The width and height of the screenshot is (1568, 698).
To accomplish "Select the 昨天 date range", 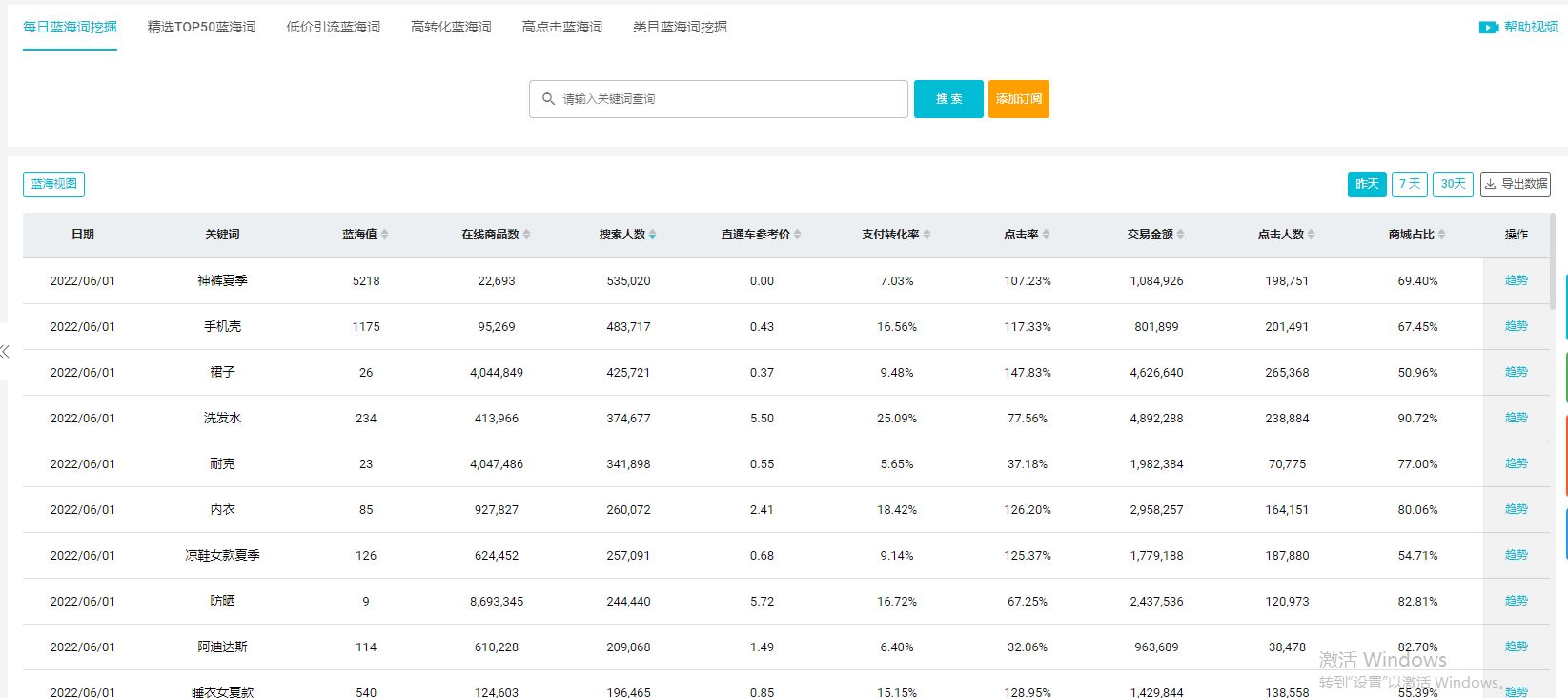I will coord(1367,184).
